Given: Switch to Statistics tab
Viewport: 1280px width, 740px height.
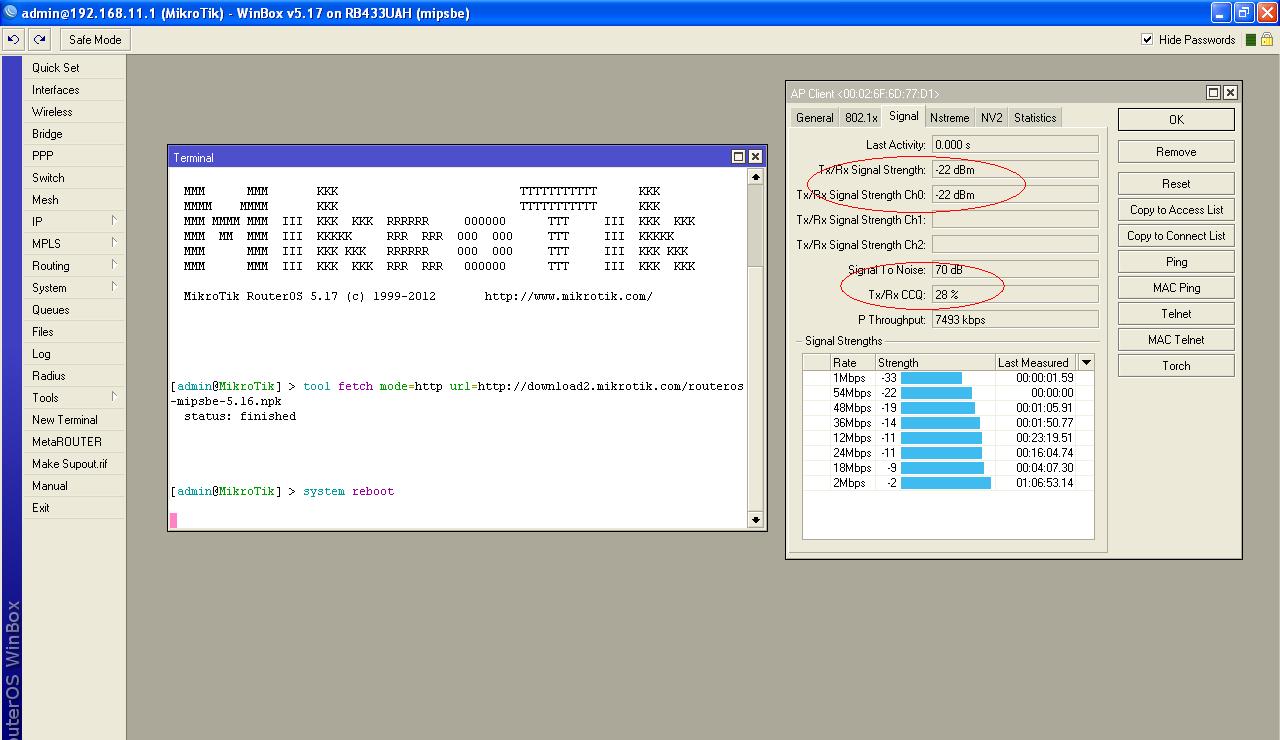Looking at the screenshot, I should (x=1035, y=118).
